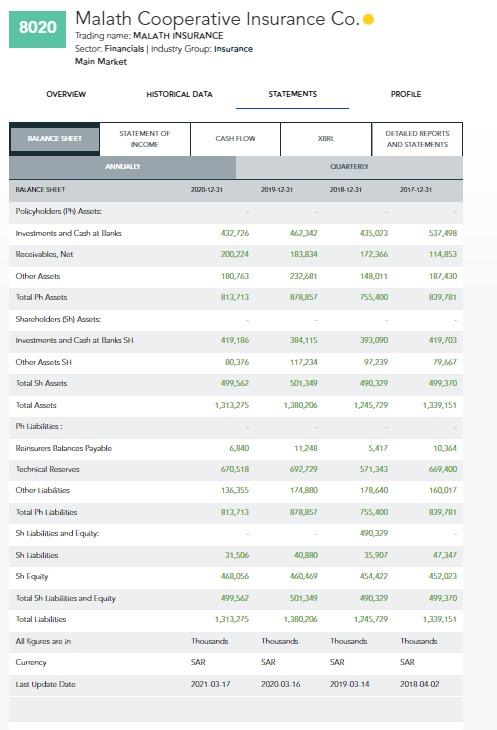
Task: Click the value 452,023
Action: (443, 576)
